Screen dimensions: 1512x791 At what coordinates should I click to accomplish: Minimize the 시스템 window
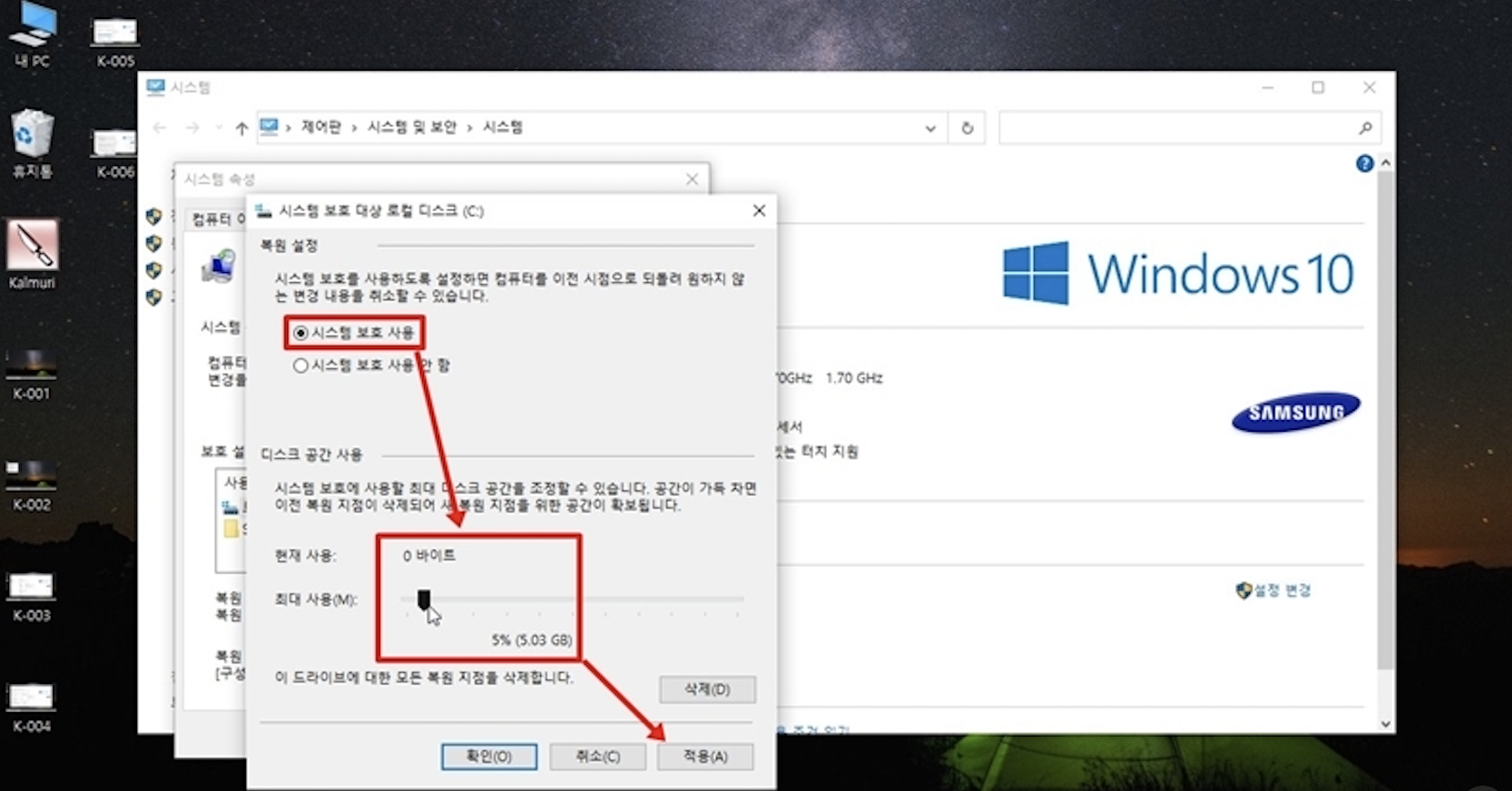(1268, 88)
